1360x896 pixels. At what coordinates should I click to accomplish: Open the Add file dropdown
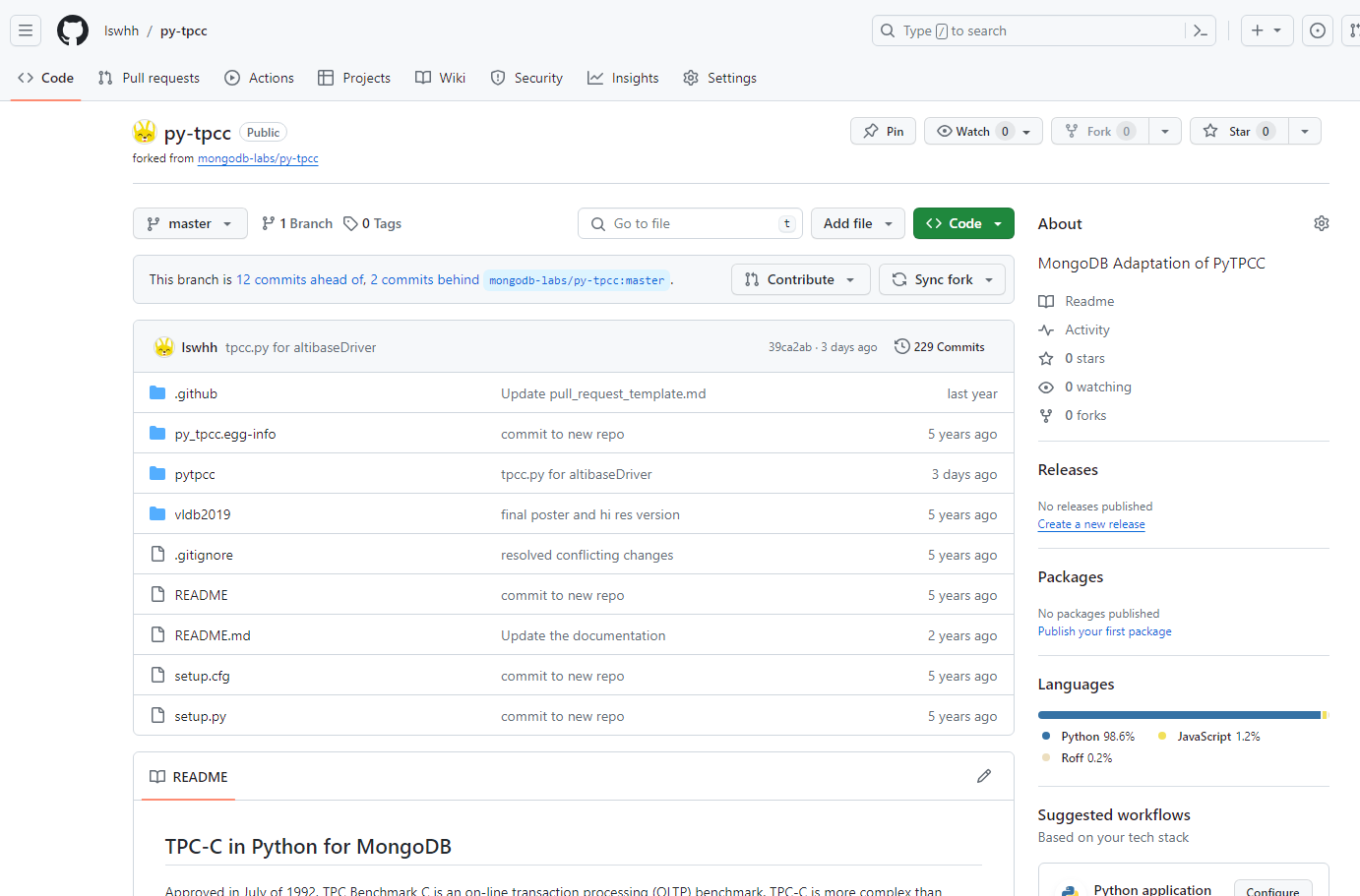pos(857,223)
